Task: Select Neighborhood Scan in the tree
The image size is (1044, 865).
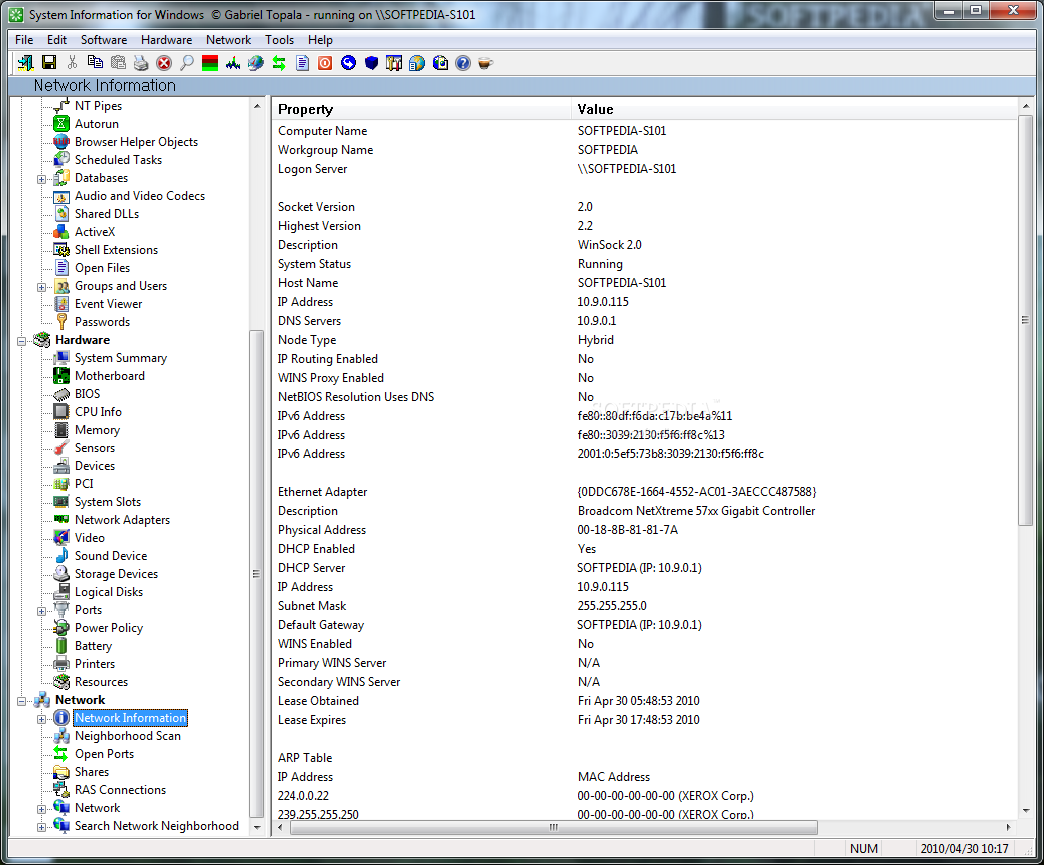Action: [128, 736]
